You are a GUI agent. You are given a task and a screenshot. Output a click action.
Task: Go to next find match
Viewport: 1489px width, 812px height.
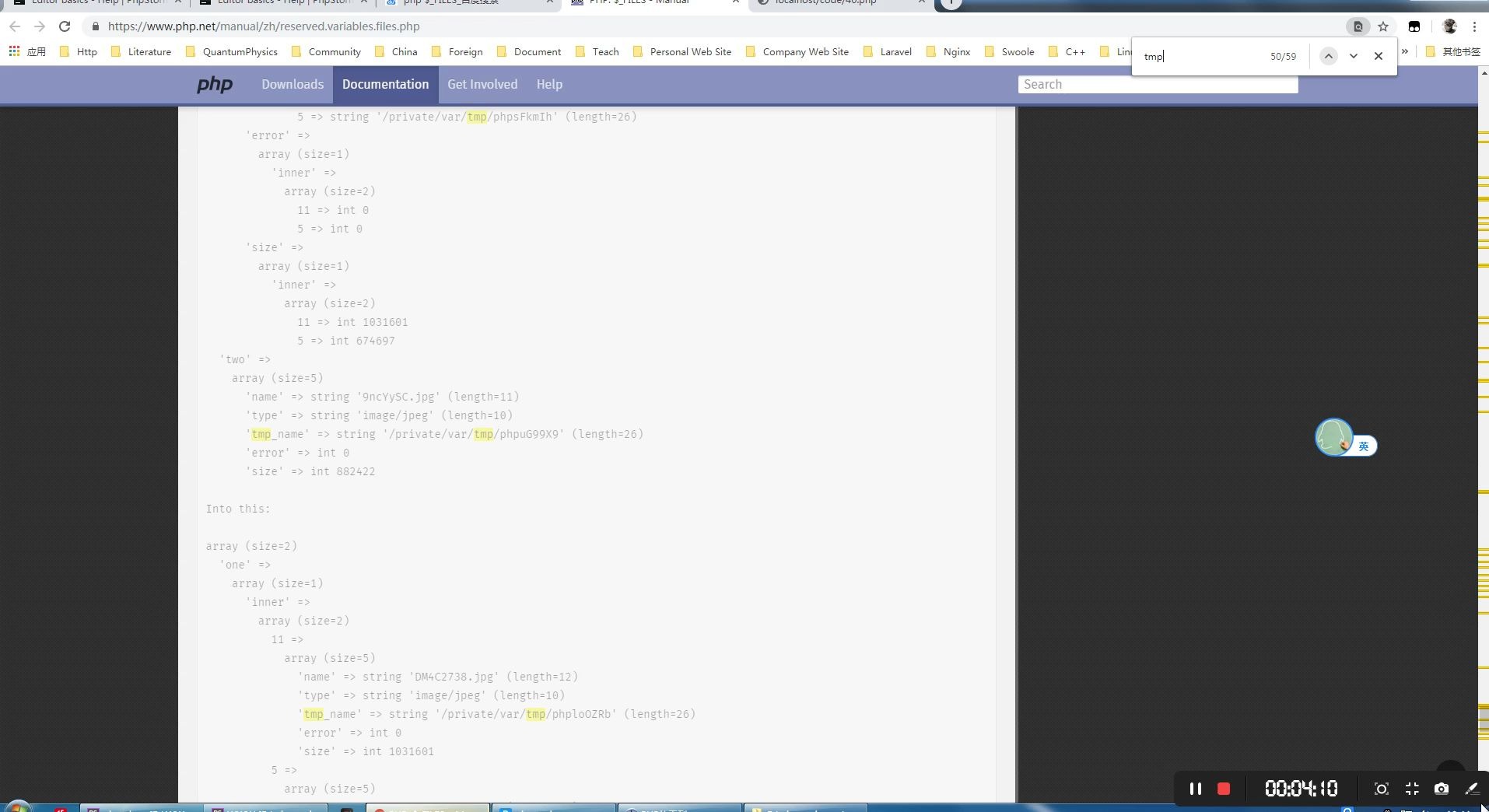click(x=1354, y=56)
